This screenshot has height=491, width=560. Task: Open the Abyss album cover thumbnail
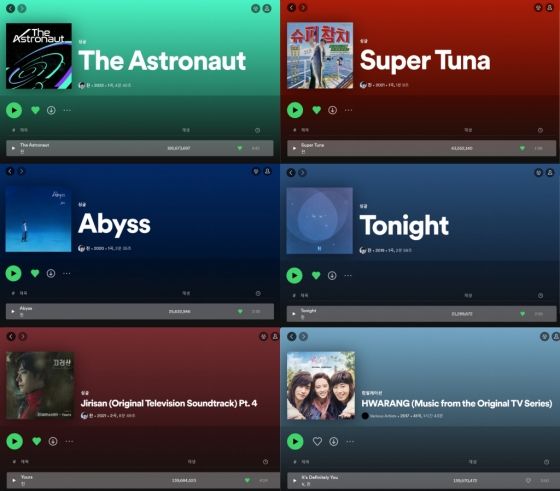tap(39, 219)
